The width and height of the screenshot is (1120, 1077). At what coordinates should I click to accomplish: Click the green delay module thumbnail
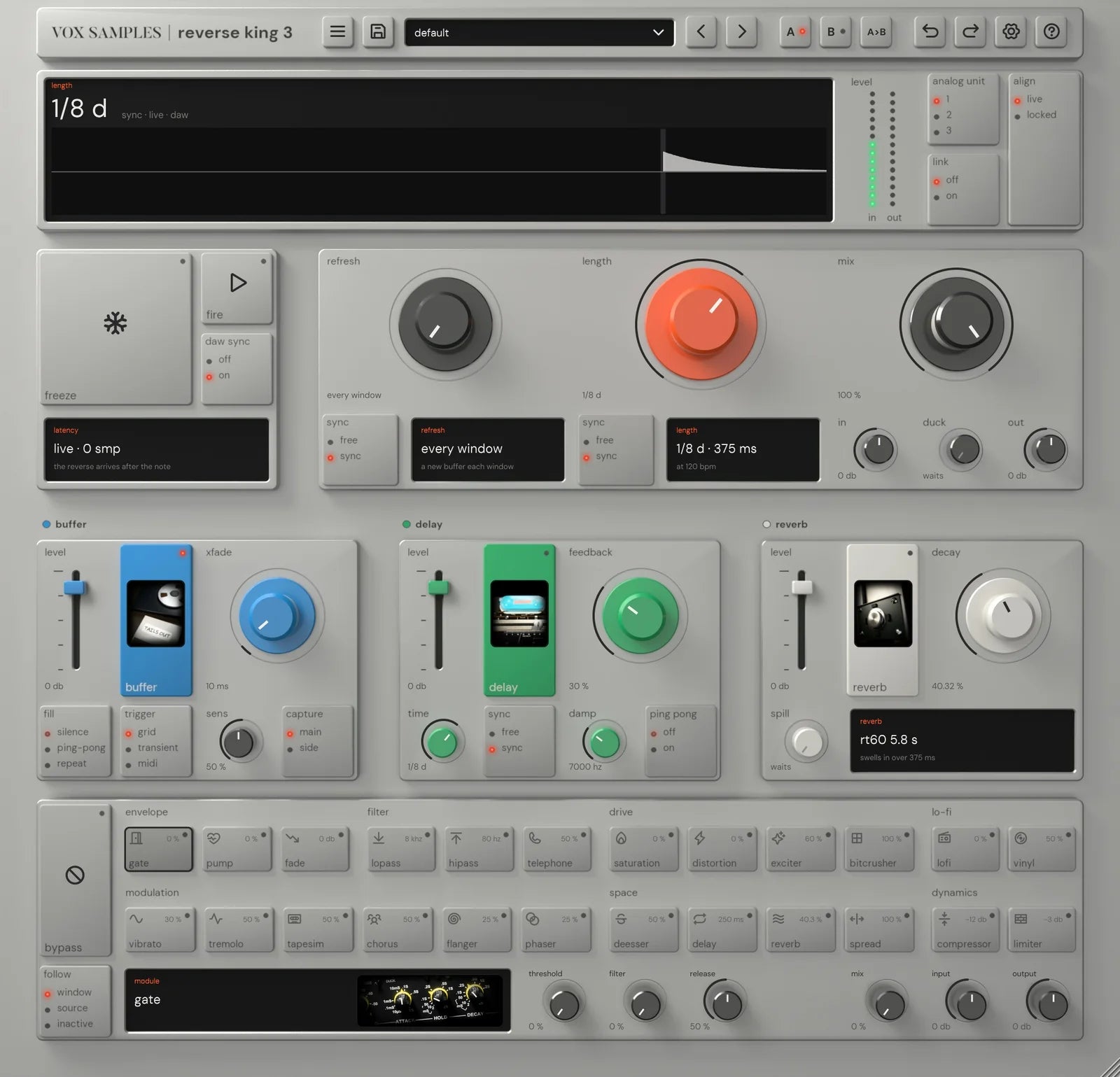[x=519, y=613]
